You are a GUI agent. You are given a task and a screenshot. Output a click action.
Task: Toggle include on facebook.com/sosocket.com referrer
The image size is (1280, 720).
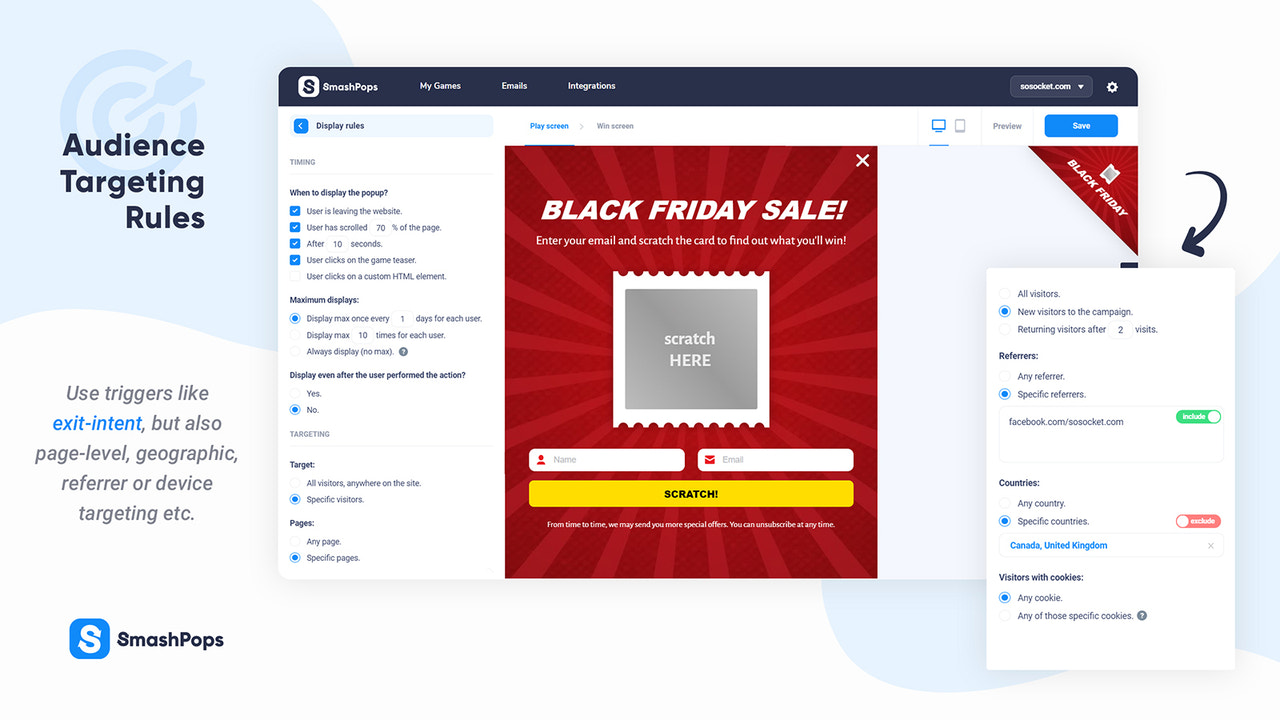(x=1198, y=416)
